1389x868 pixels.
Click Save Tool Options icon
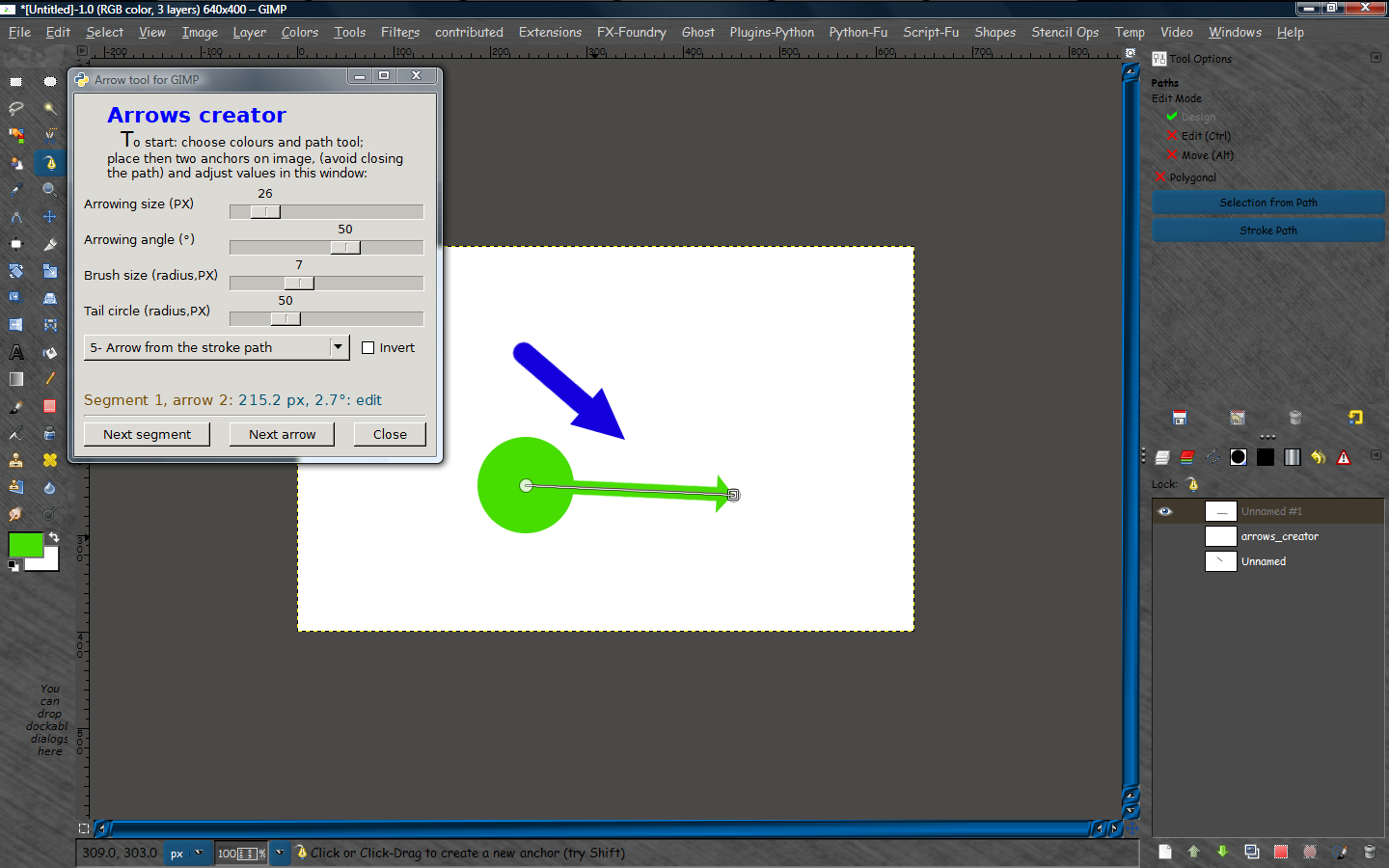pos(1180,418)
